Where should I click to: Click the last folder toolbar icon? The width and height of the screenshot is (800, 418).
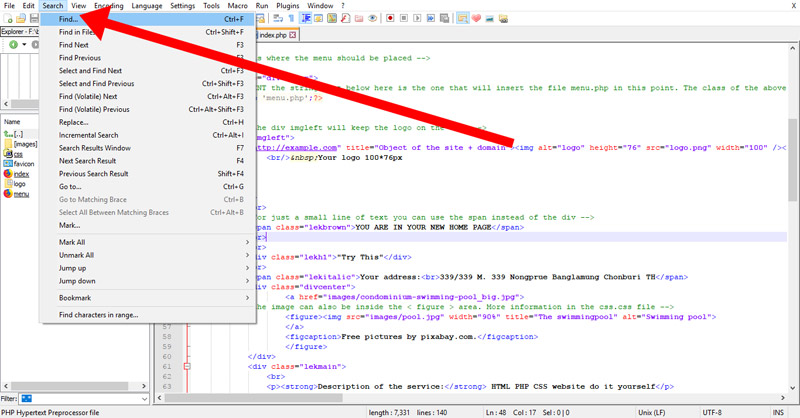click(503, 19)
